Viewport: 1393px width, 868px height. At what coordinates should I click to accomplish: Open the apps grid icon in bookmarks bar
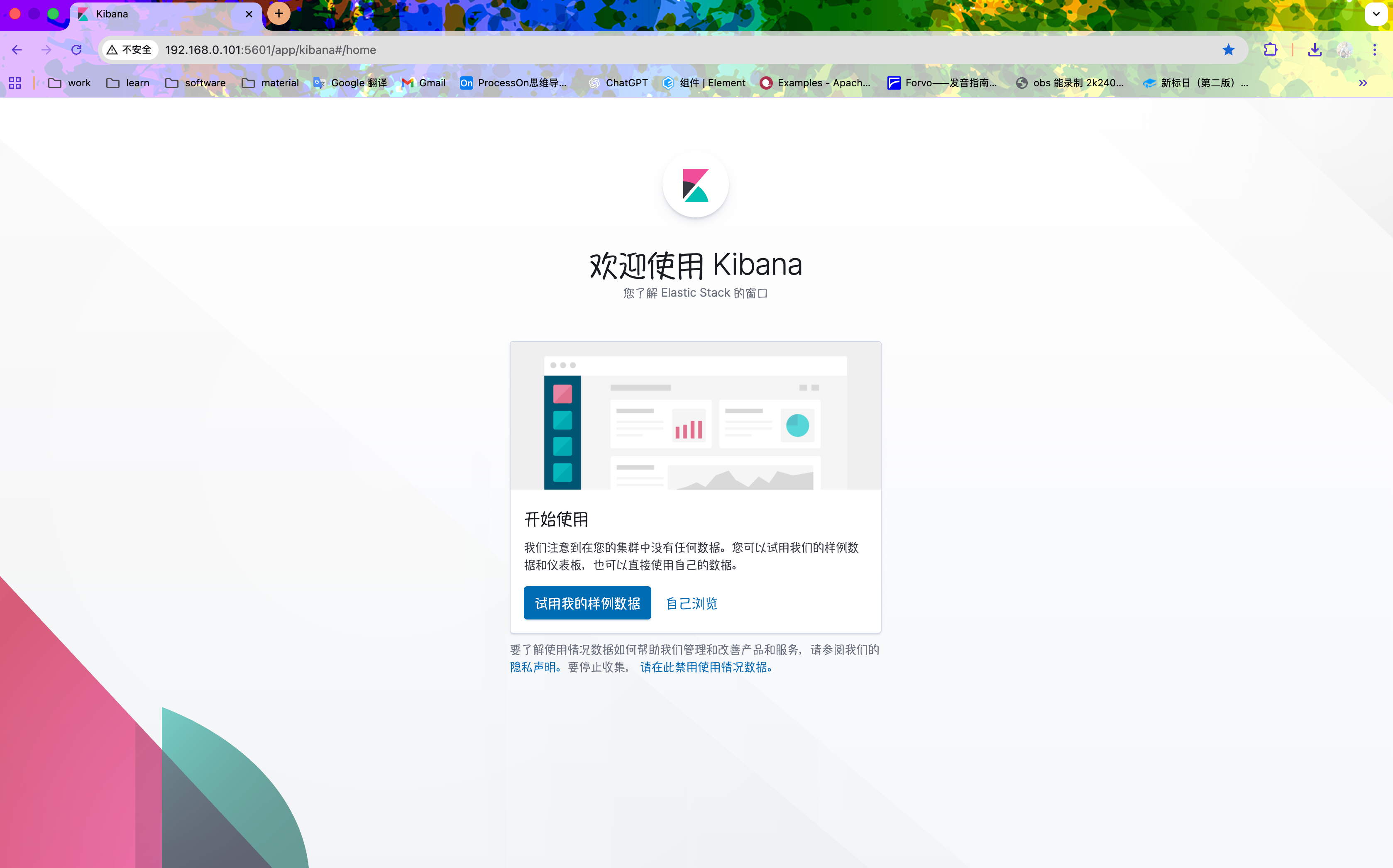(x=15, y=83)
